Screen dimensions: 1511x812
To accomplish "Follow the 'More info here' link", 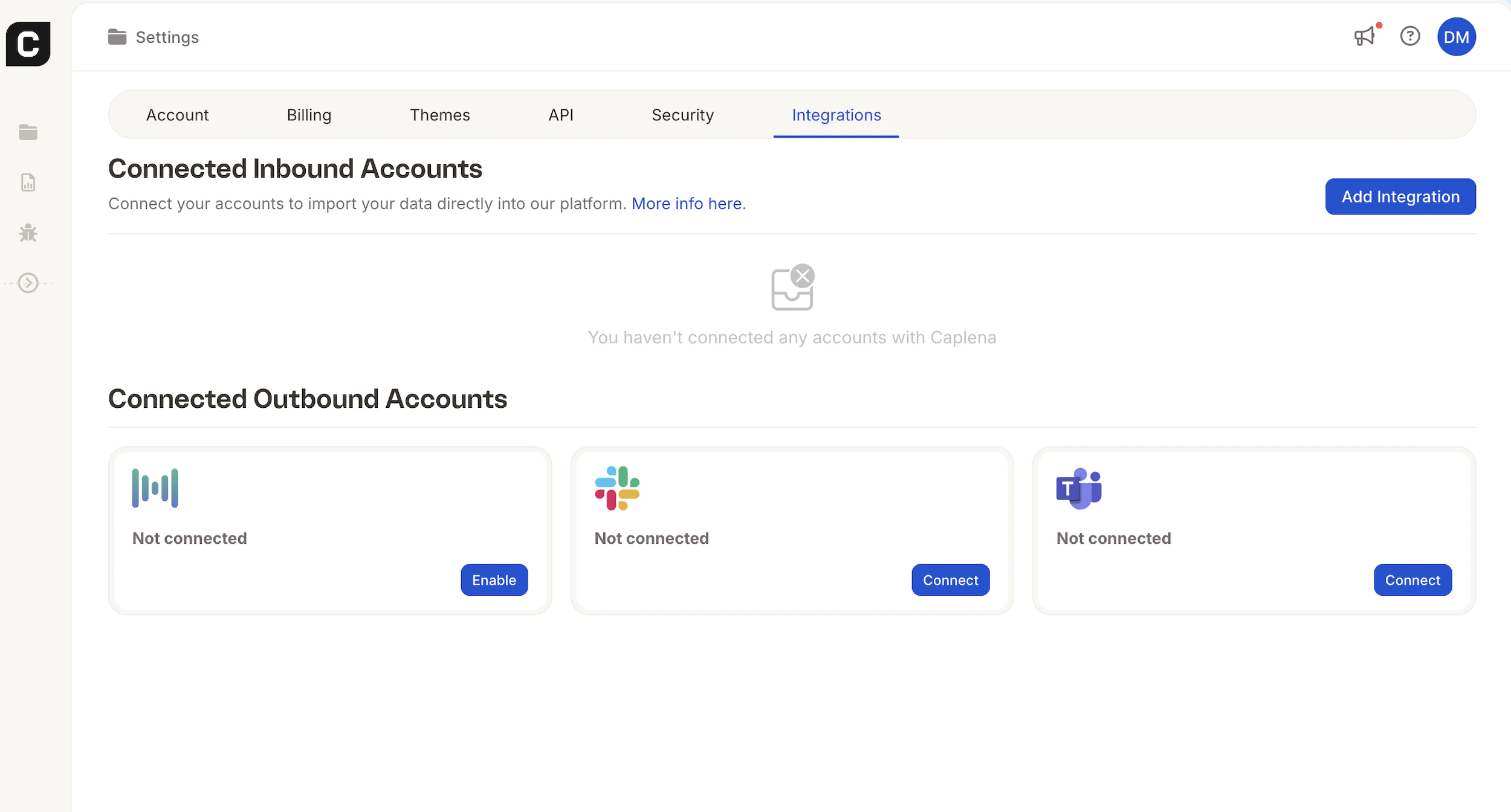I will click(688, 204).
